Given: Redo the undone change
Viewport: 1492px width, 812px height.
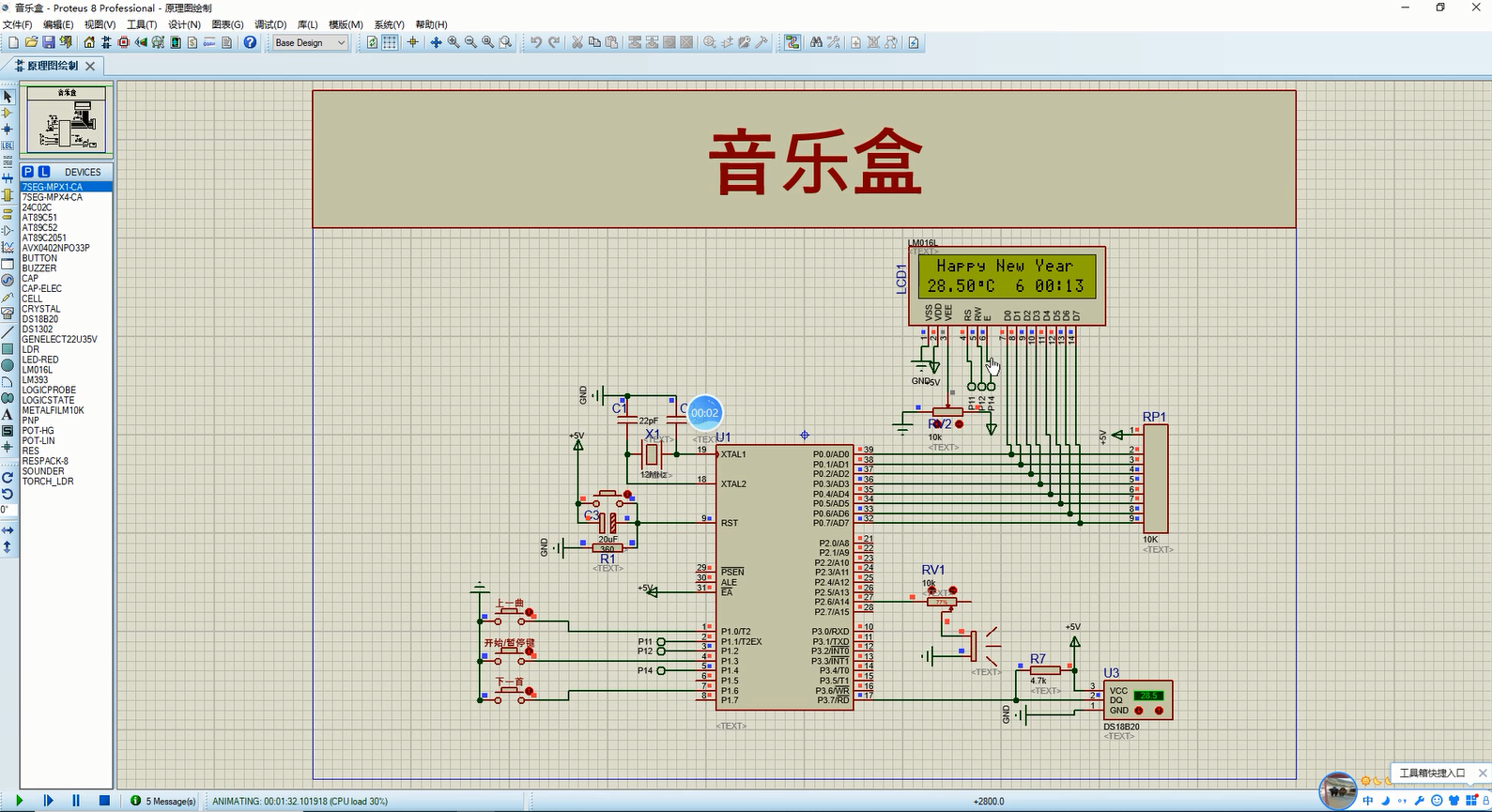Looking at the screenshot, I should pyautogui.click(x=554, y=42).
